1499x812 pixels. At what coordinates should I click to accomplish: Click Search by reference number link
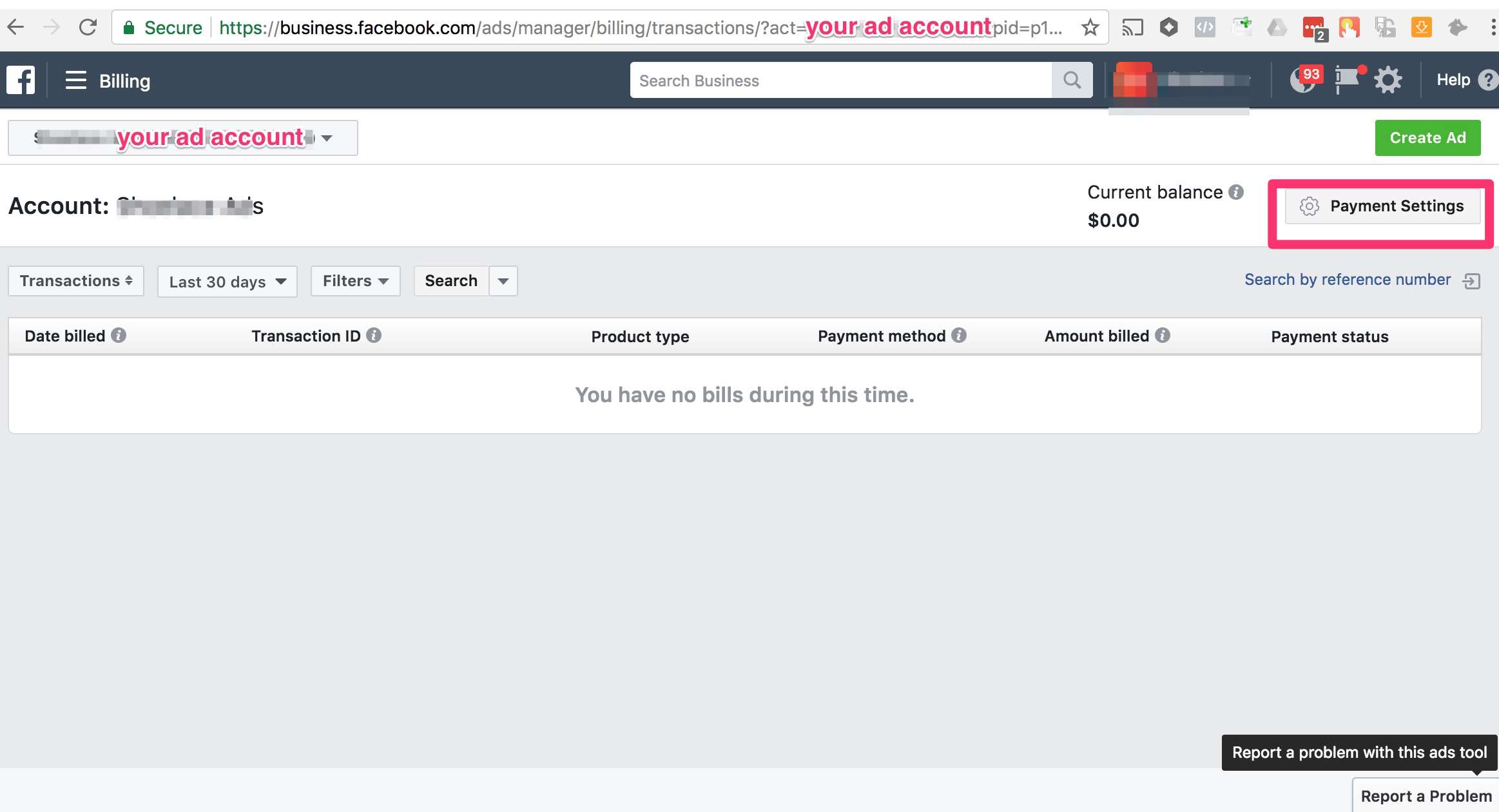click(x=1348, y=280)
